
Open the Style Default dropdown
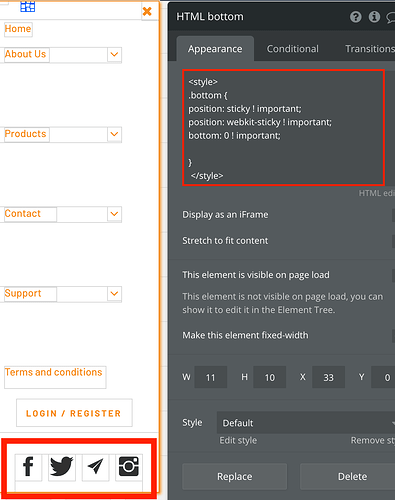pyautogui.click(x=306, y=423)
